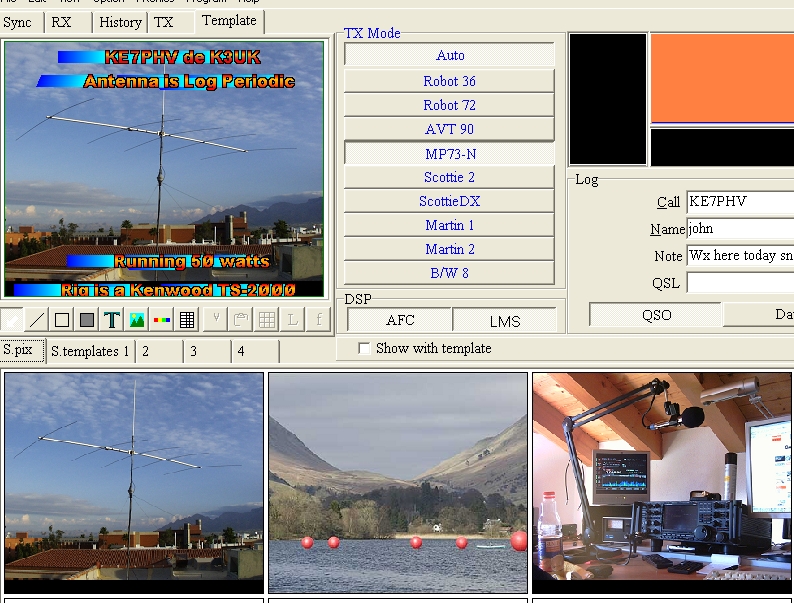This screenshot has width=794, height=603.
Task: Click the black grid table icon
Action: 187,320
